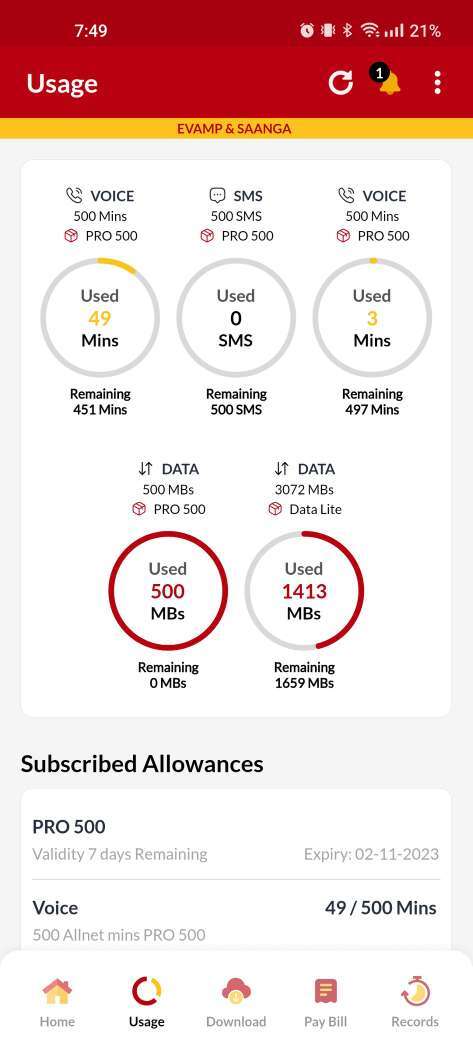Tap the 3 Mins voice usage ring
473x1050 pixels.
point(372,317)
